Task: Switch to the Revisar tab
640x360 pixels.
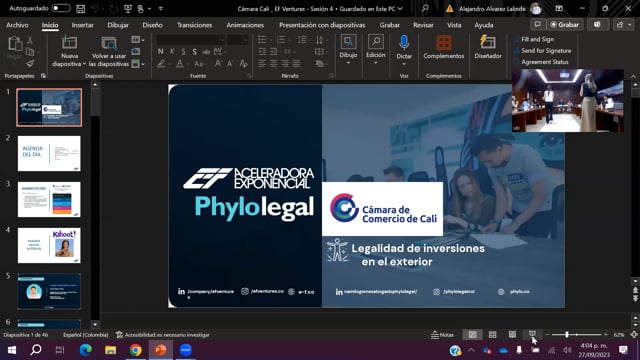Action: click(x=423, y=25)
